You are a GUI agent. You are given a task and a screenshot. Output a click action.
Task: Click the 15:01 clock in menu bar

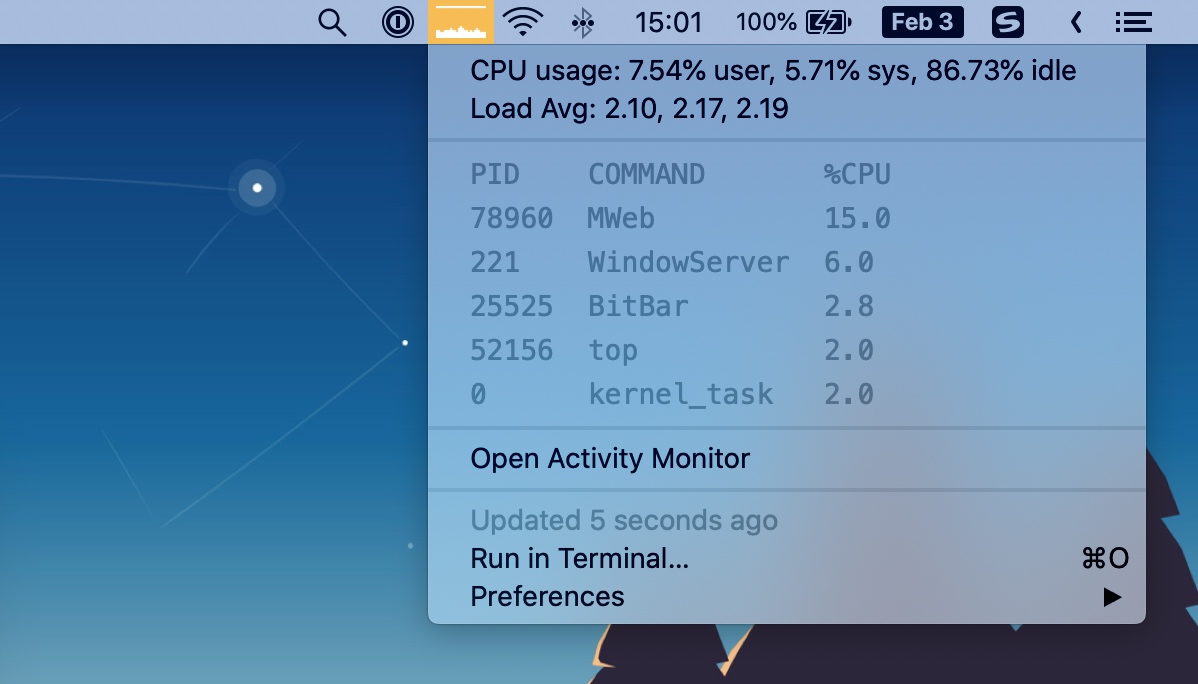pyautogui.click(x=668, y=22)
